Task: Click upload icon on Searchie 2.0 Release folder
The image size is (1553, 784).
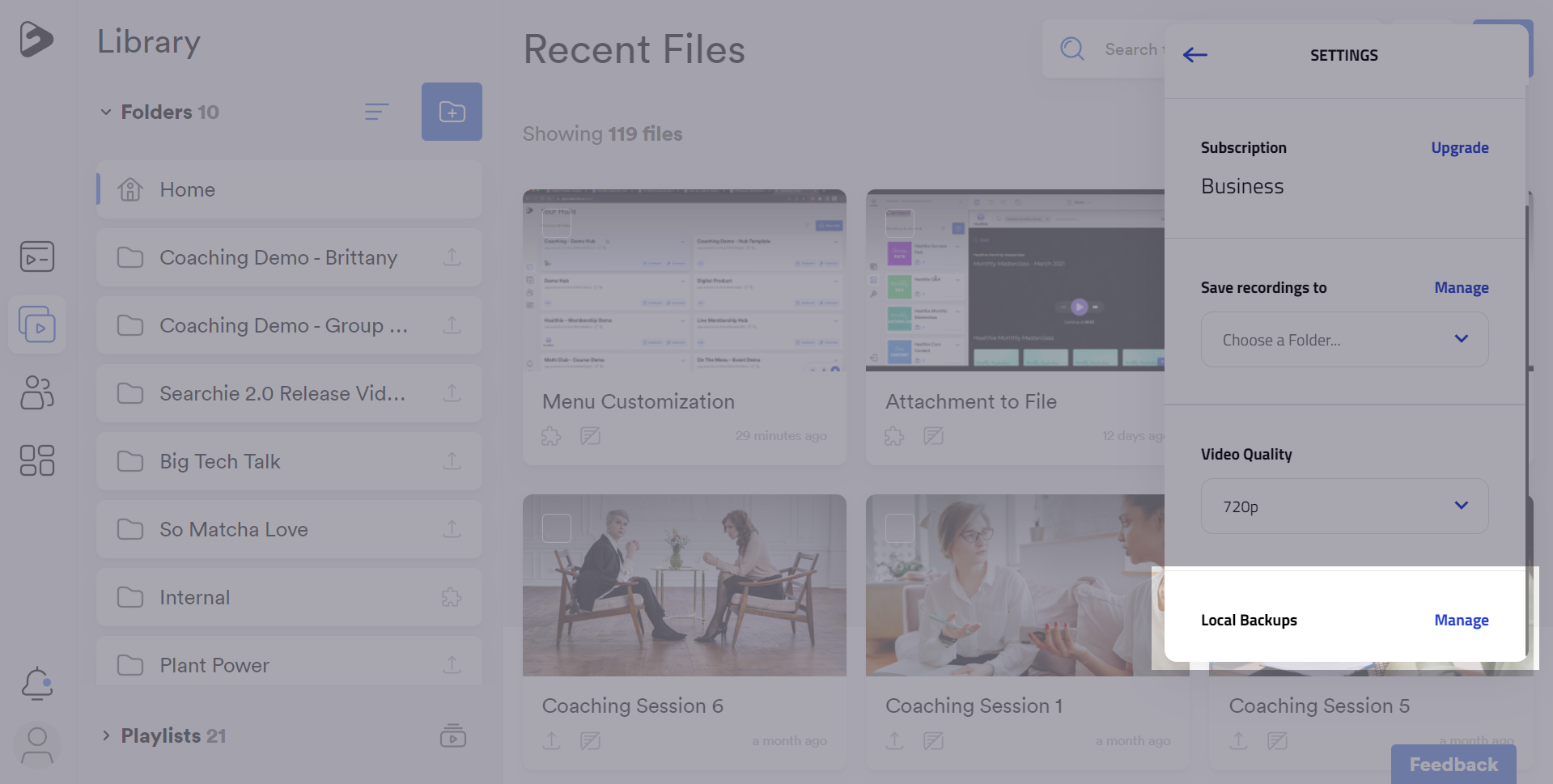Action: click(x=452, y=393)
